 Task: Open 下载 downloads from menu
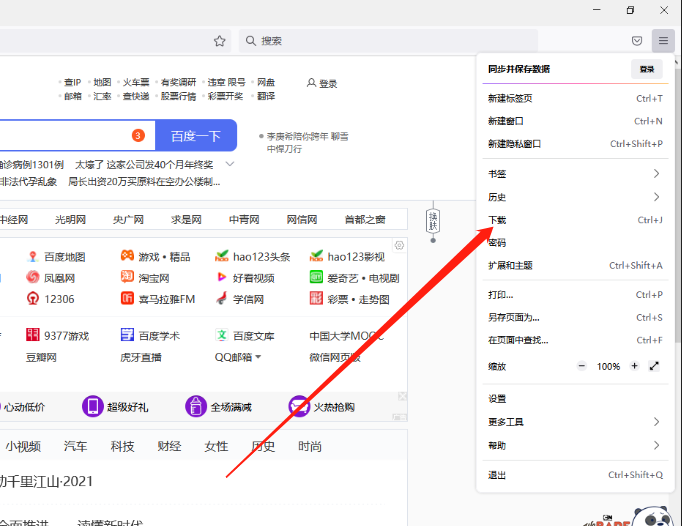tap(575, 220)
